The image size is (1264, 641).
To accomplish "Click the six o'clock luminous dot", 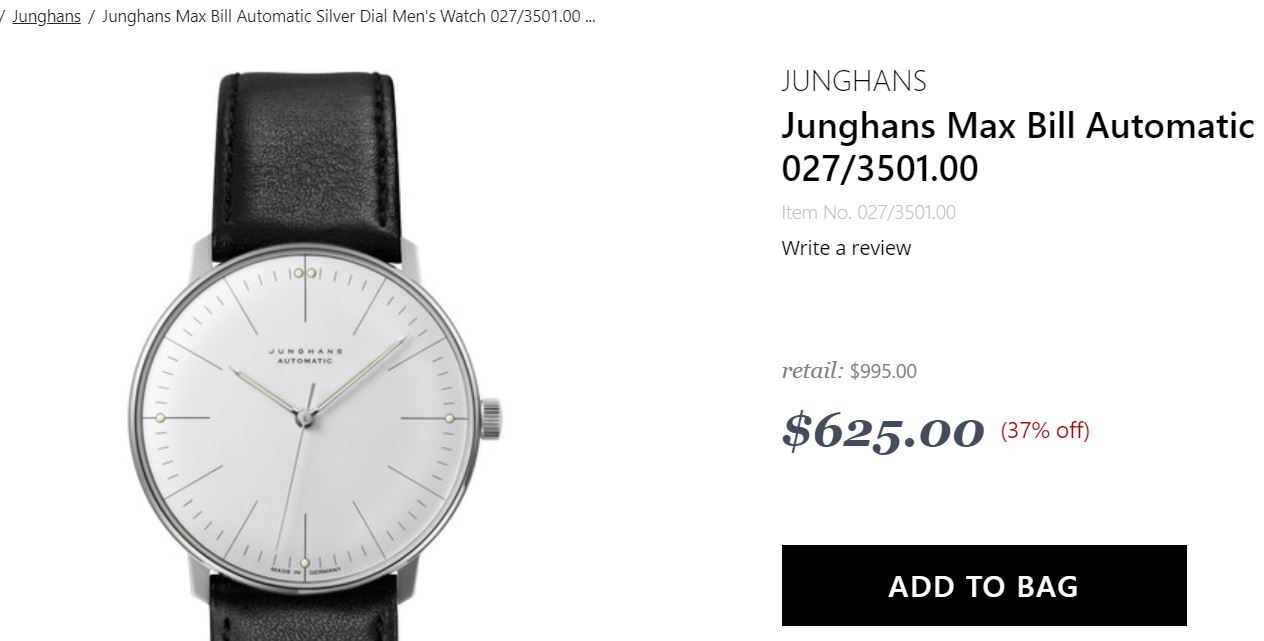I will [303, 560].
